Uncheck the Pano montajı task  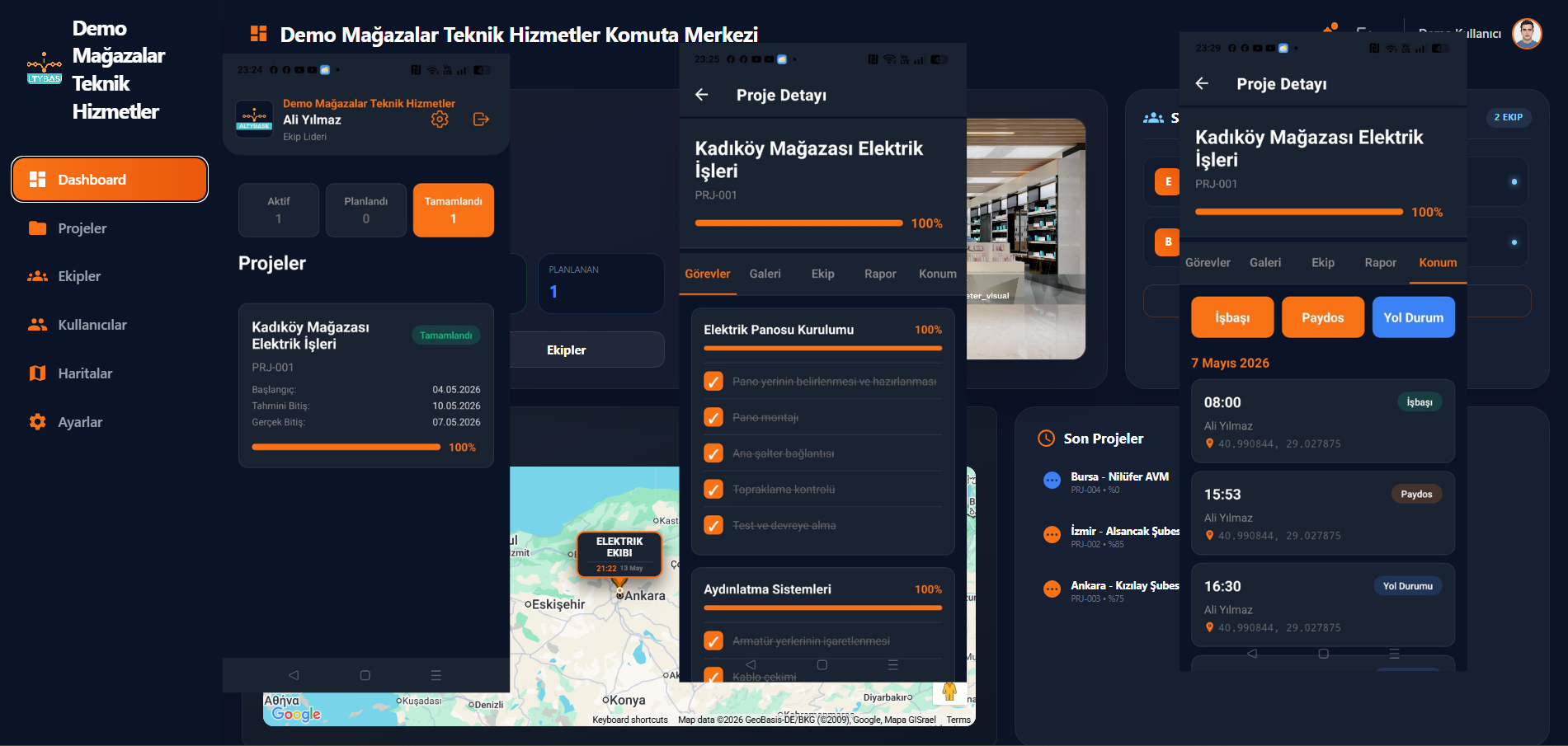tap(713, 417)
